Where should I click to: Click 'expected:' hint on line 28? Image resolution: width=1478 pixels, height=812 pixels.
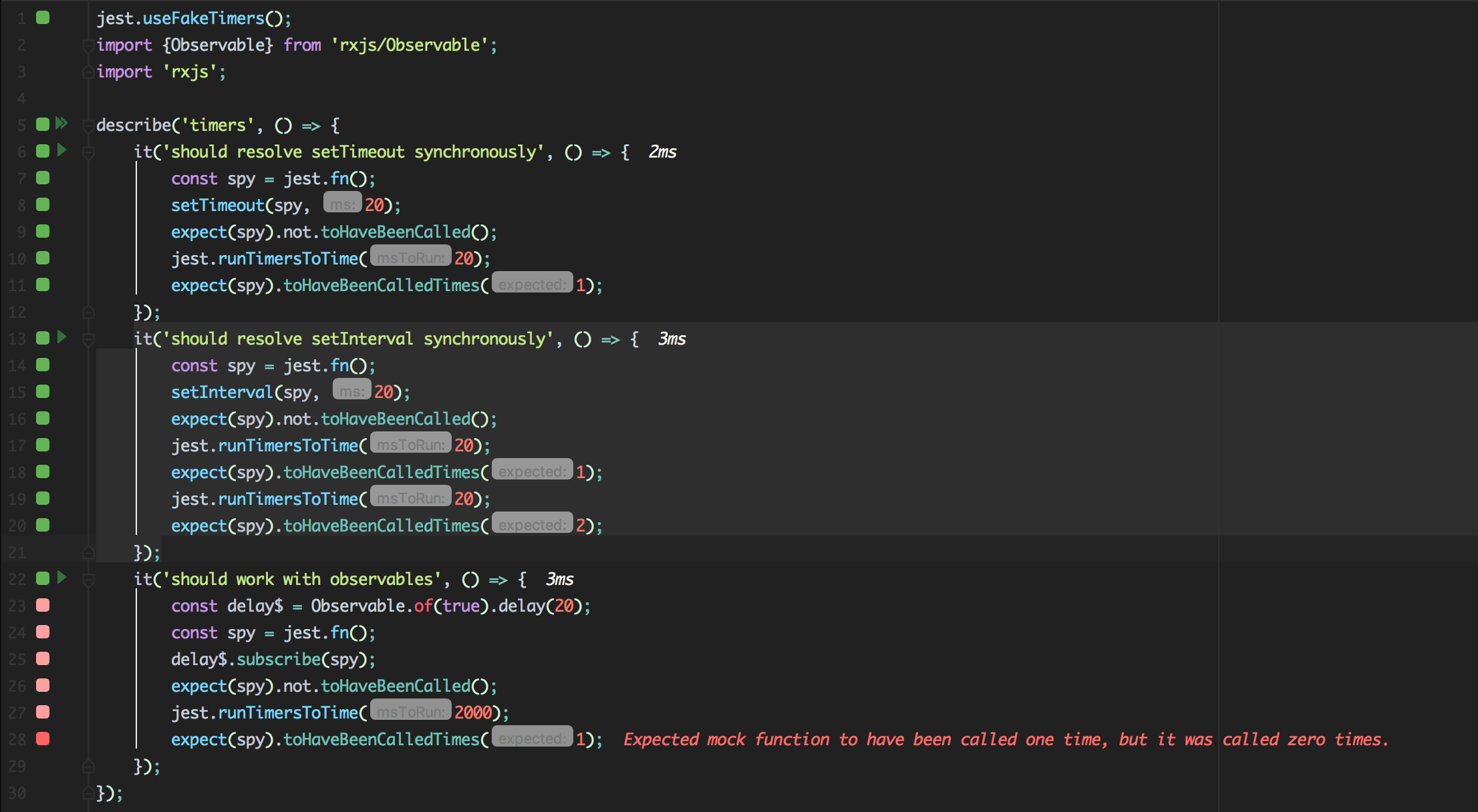coord(533,737)
